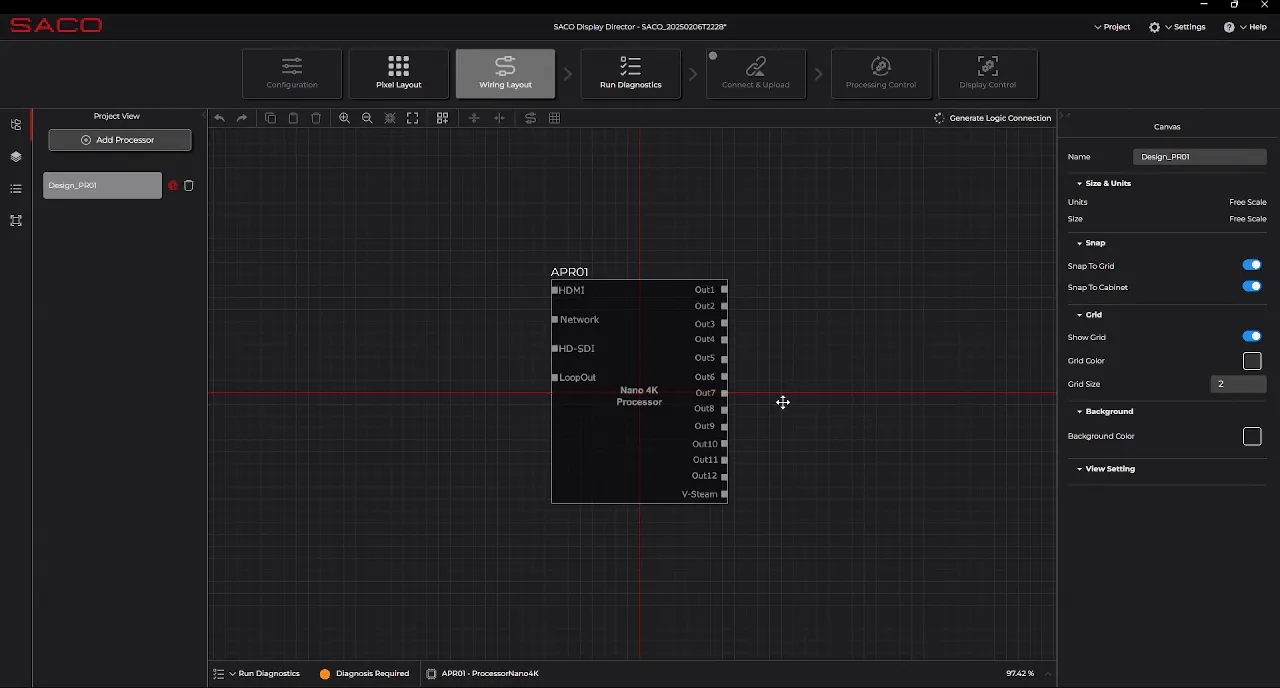Select the list view icon in the left sidebar

15,189
